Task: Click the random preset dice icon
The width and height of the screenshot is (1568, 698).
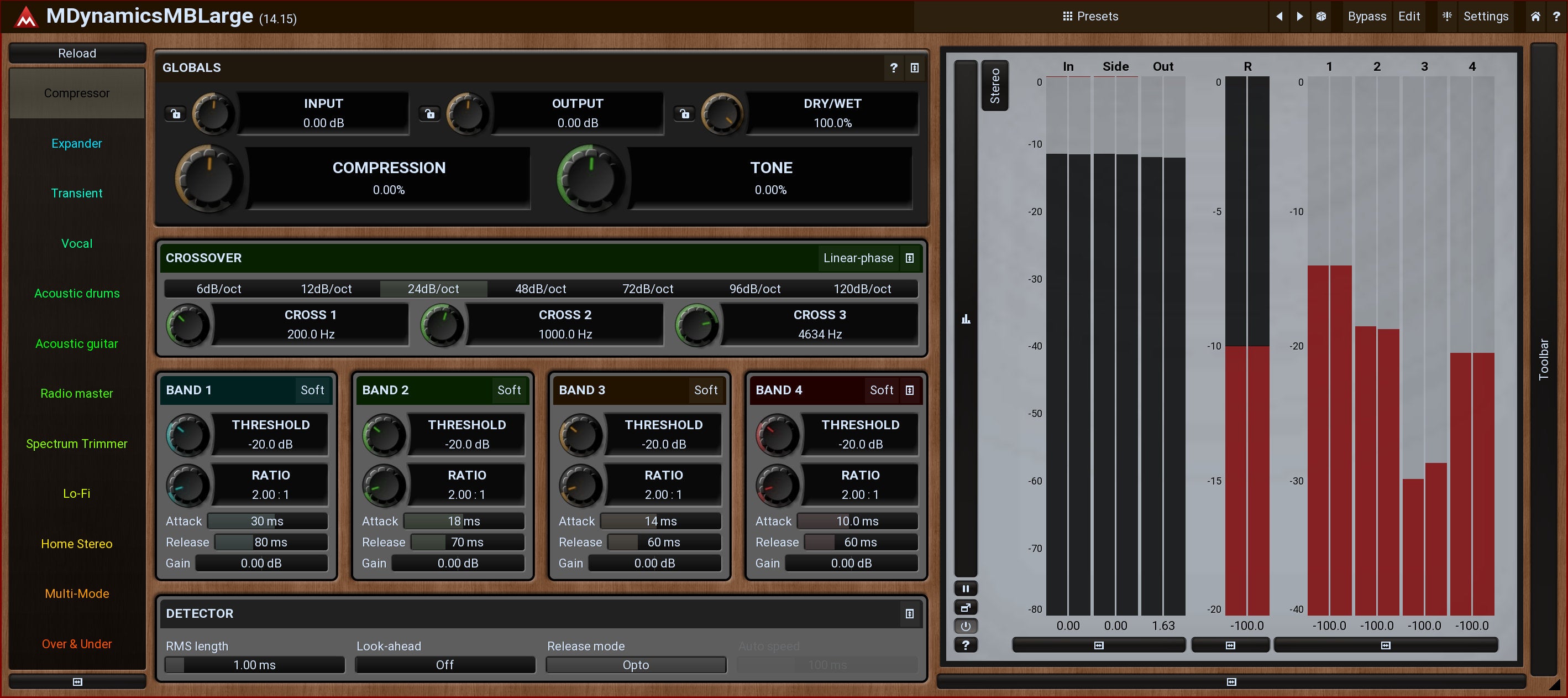Action: (1320, 17)
